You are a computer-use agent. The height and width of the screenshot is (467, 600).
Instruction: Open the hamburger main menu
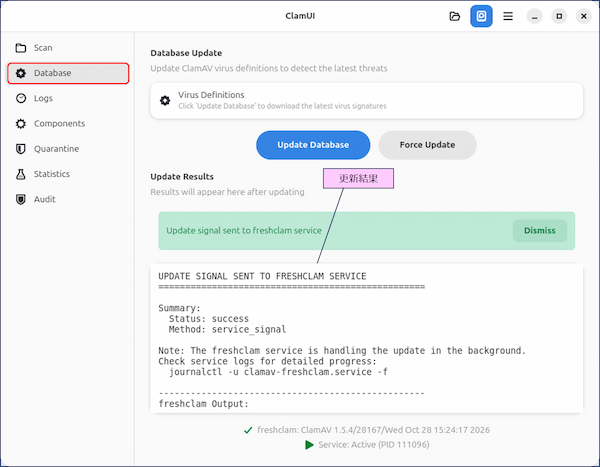pos(508,16)
